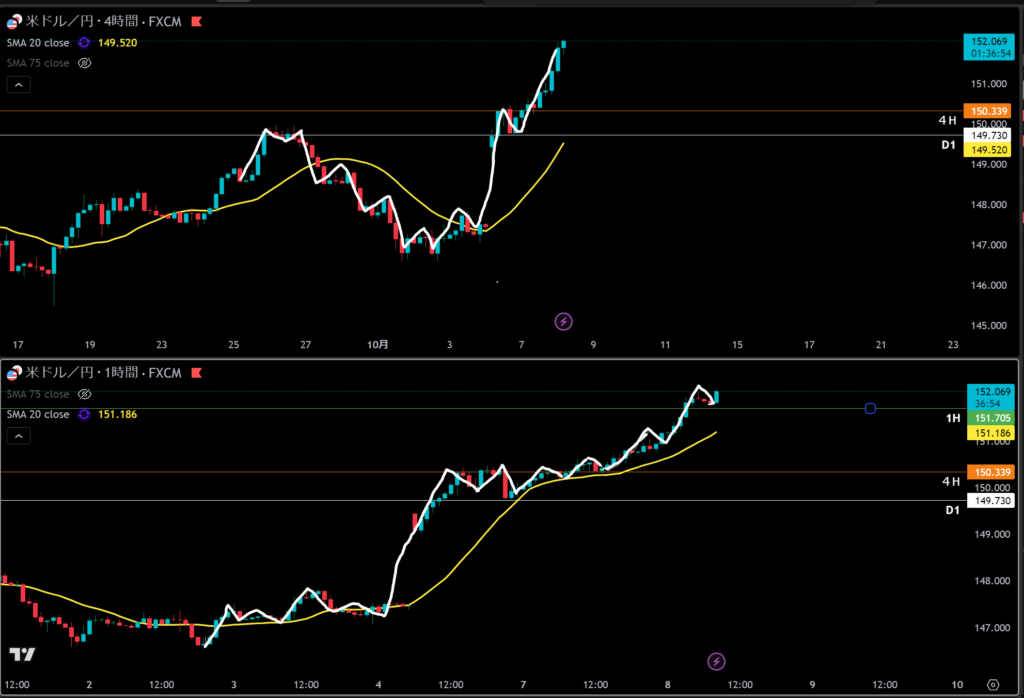
Task: Click the TradingView logo in bottom-left corner
Action: pos(21,655)
